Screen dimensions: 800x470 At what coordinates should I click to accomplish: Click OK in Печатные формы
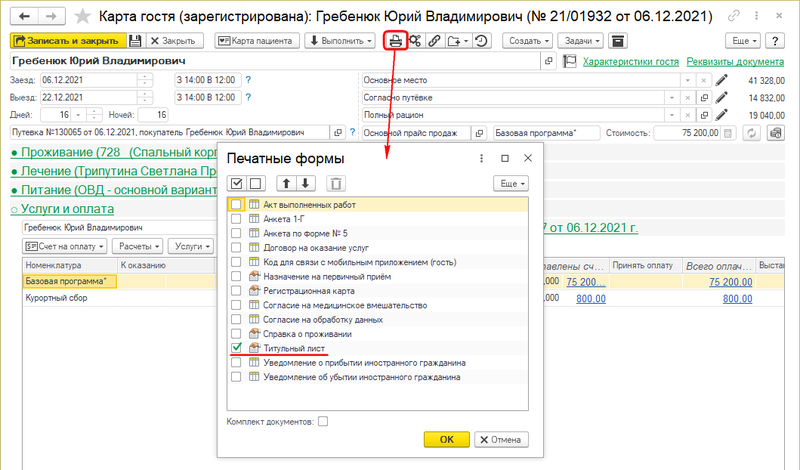pos(446,439)
